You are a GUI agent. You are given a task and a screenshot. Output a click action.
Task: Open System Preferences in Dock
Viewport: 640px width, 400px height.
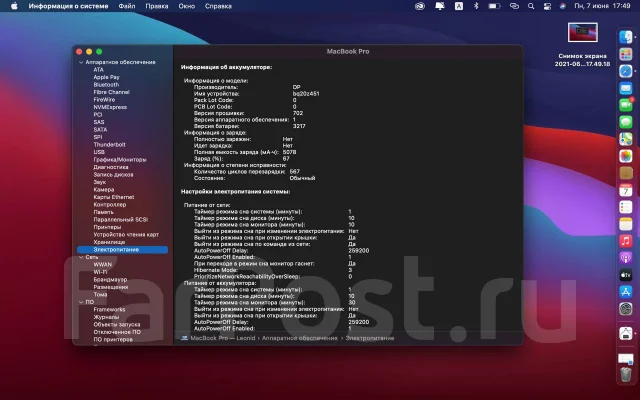tap(626, 309)
